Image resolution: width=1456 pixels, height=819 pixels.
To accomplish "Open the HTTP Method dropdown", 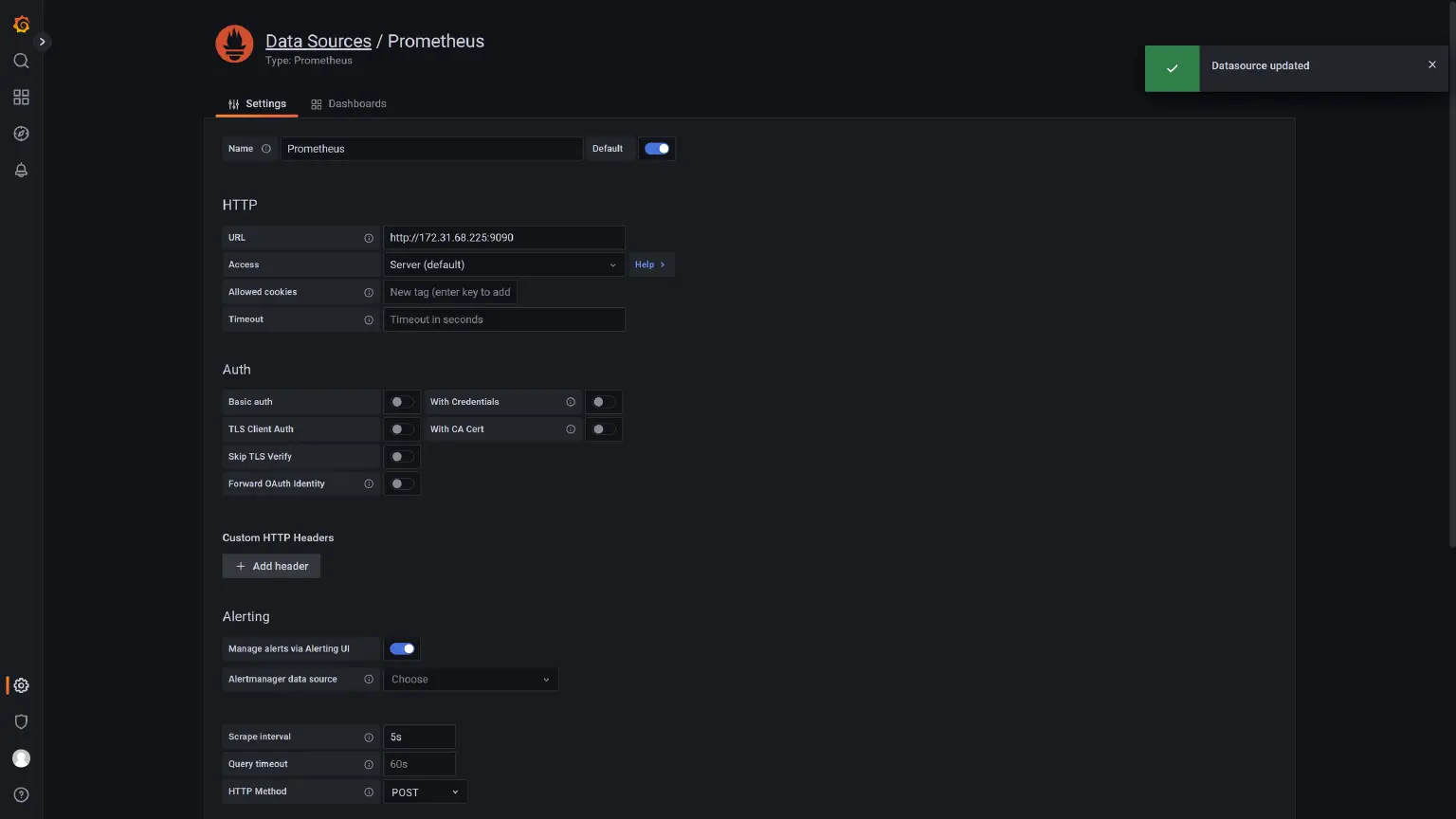I will pos(424,791).
